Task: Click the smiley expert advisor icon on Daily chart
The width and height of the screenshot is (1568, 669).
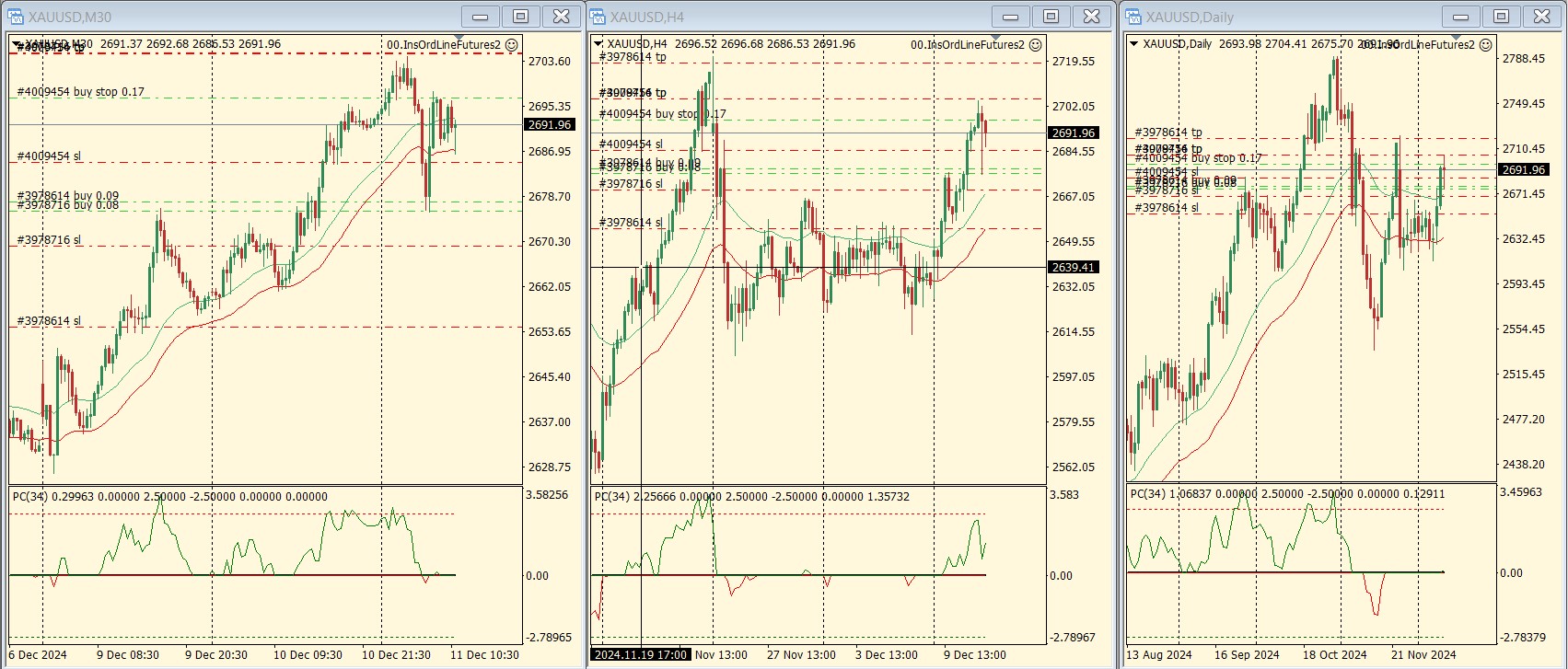Action: coord(1485,44)
